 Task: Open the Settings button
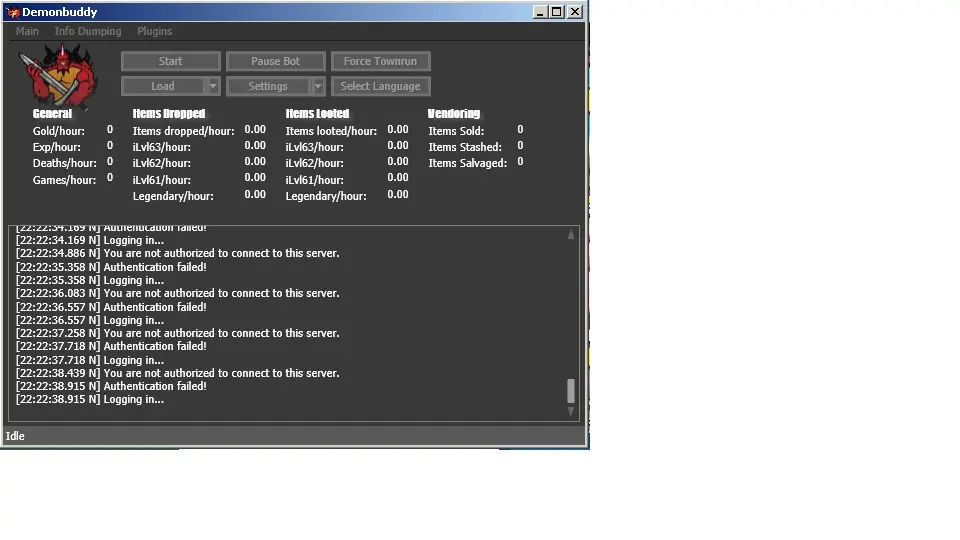[x=268, y=86]
